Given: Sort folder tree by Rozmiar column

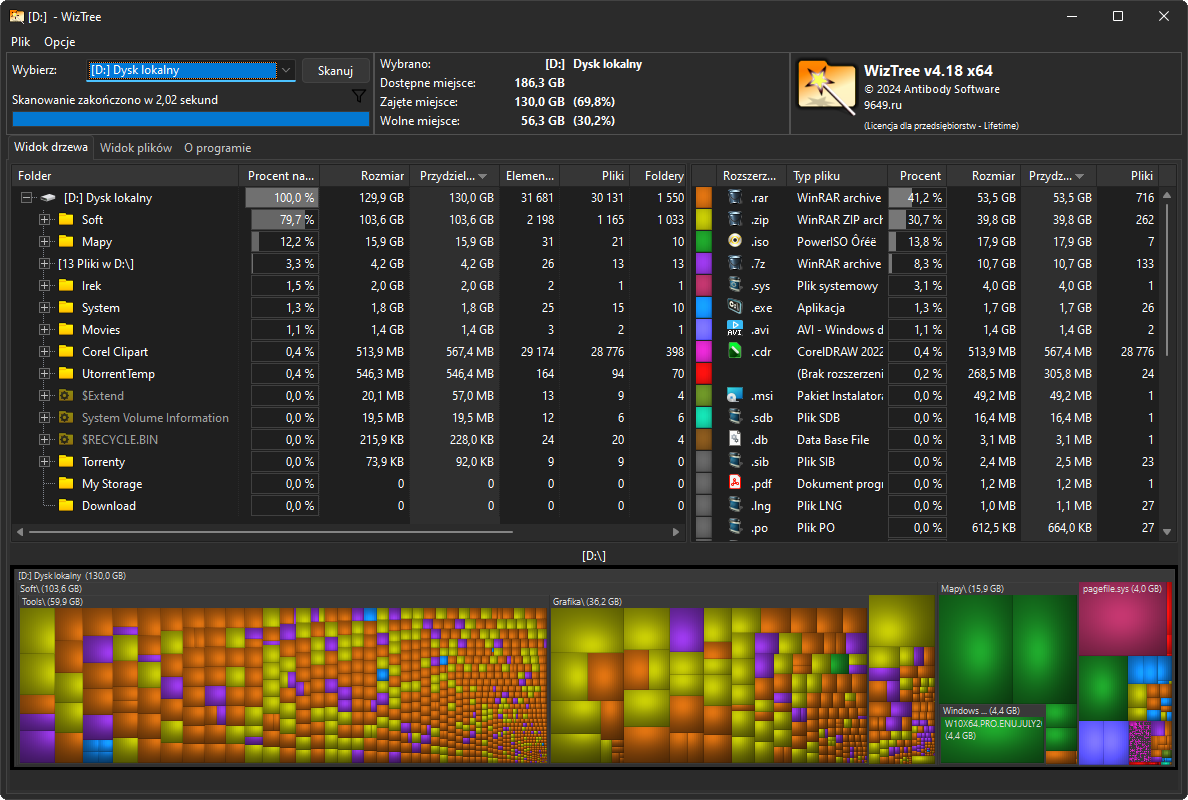Looking at the screenshot, I should click(x=365, y=176).
